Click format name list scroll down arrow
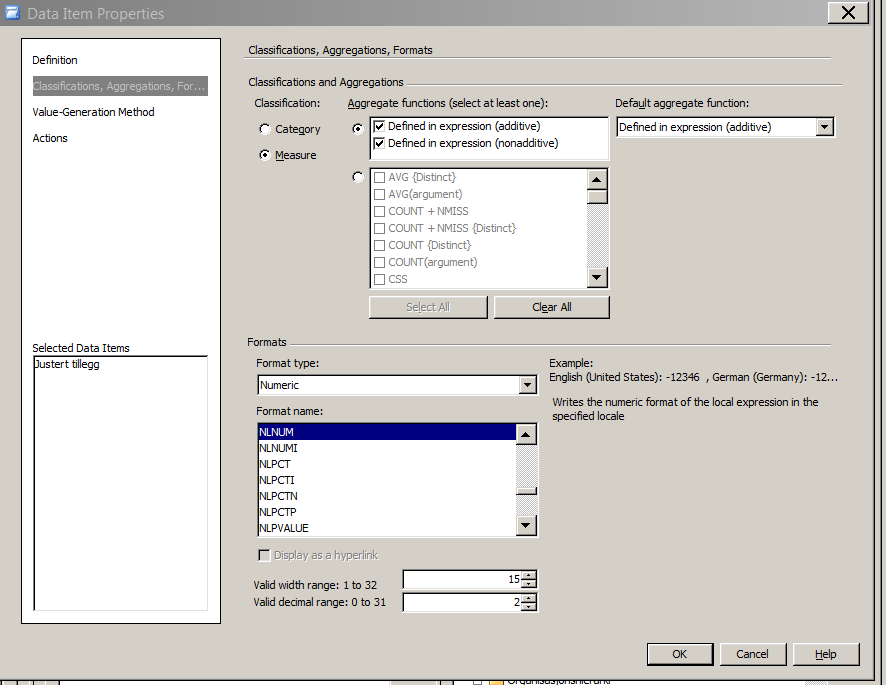Viewport: 886px width, 685px height. click(x=525, y=526)
